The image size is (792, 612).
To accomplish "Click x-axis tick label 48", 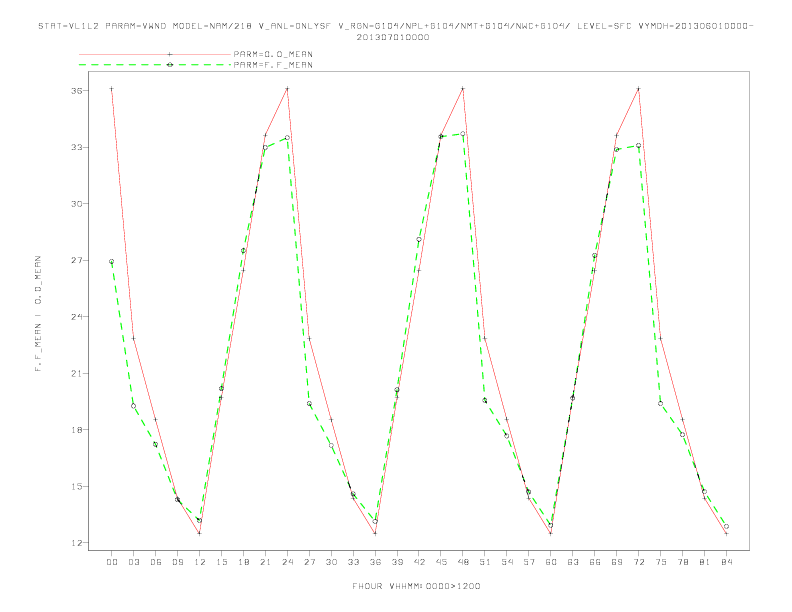I will [463, 562].
